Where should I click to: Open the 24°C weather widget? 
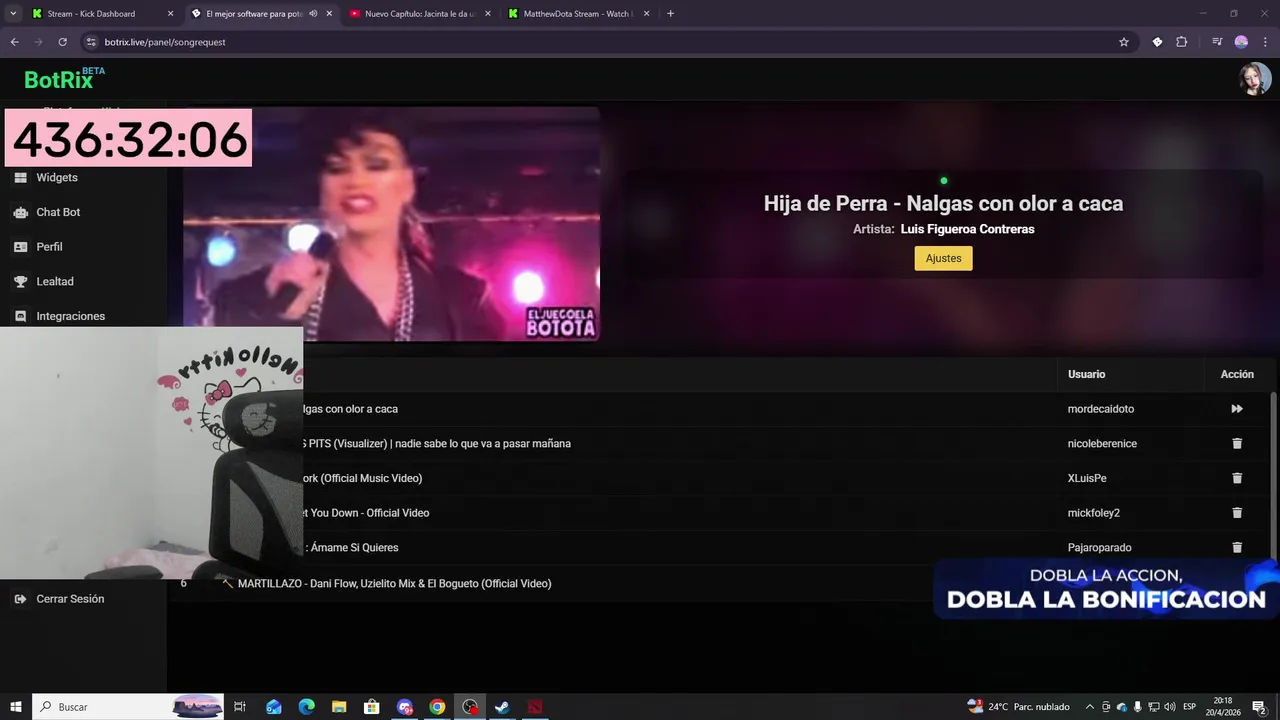[x=1018, y=707]
